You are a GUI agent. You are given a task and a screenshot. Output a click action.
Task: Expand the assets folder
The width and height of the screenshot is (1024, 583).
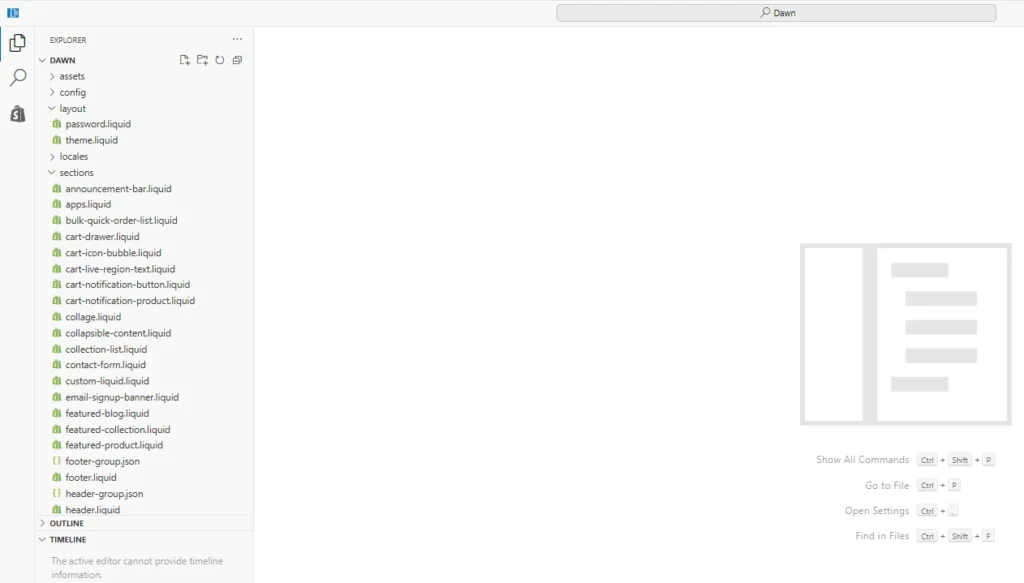tap(72, 76)
